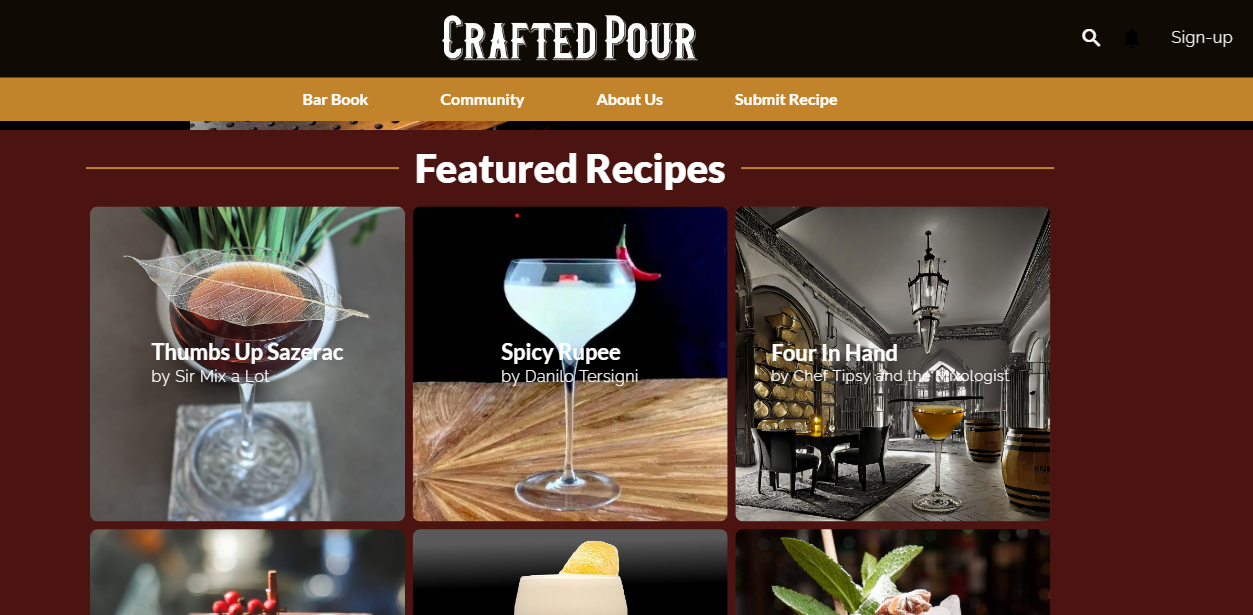Click author name Danilo Tersigni
The image size is (1253, 615).
tap(582, 377)
